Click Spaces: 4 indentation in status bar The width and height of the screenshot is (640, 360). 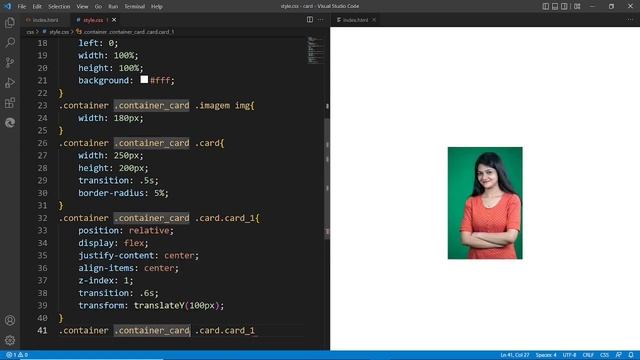pos(546,355)
